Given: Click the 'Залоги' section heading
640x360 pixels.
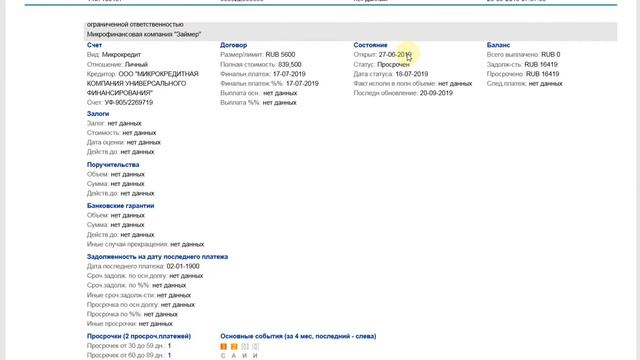Looking at the screenshot, I should pos(98,113).
